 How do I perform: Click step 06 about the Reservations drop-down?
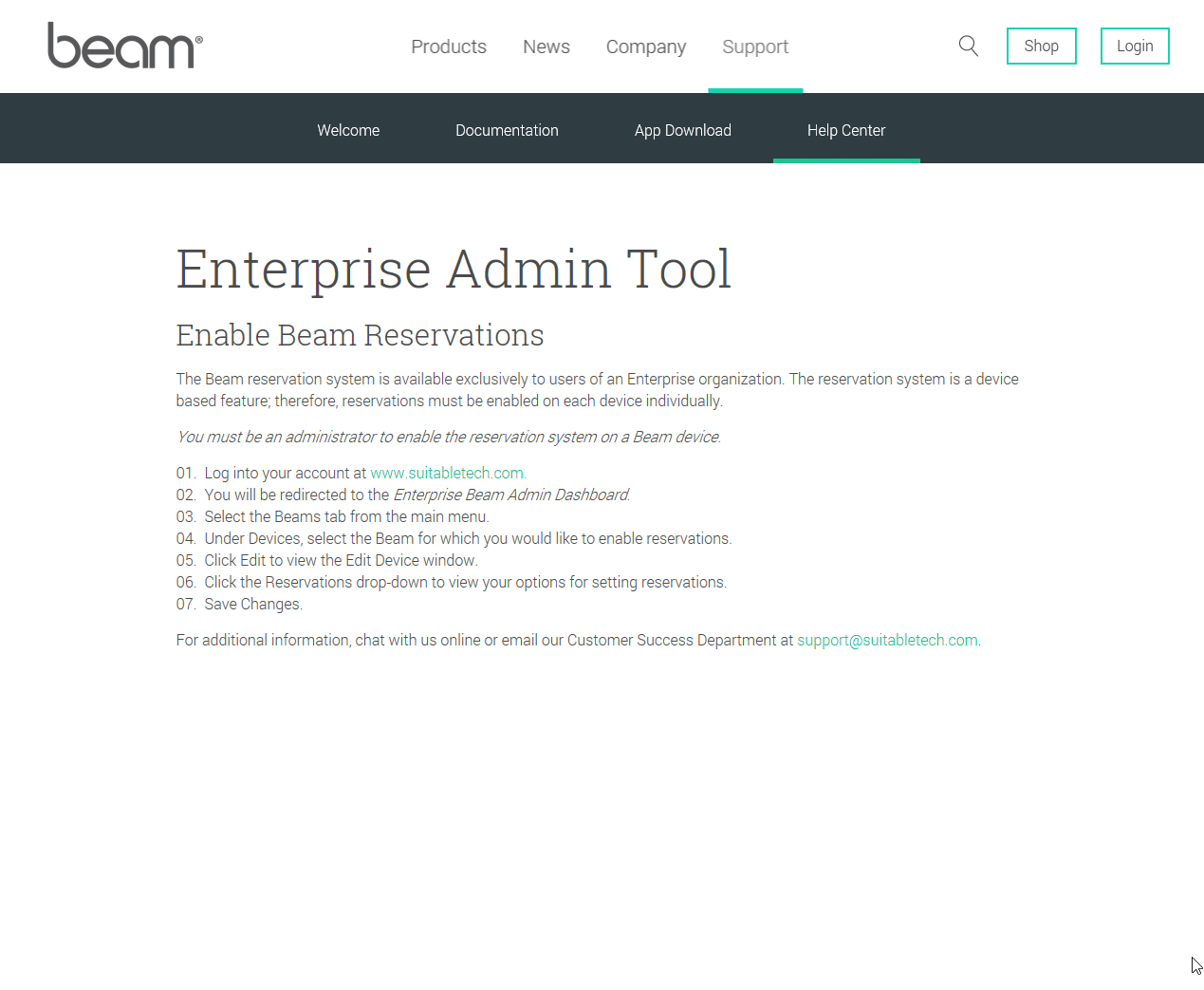452,582
